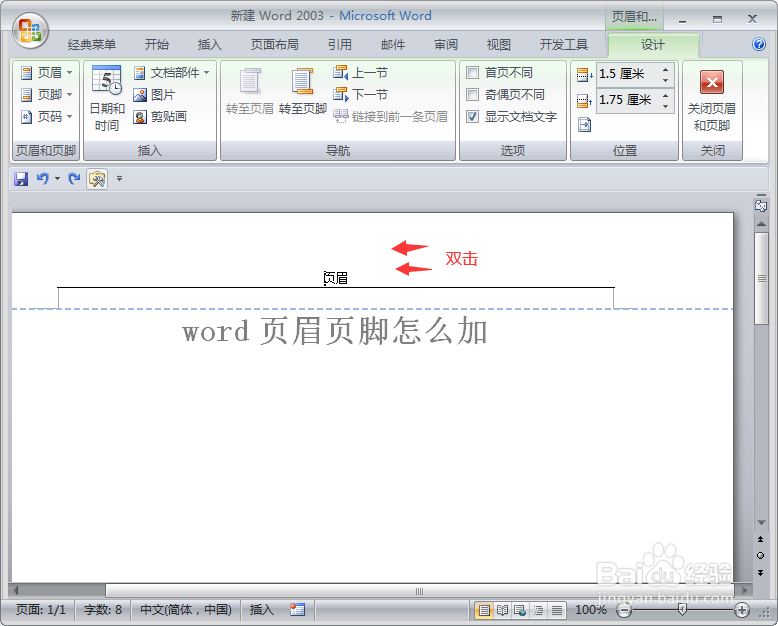Click macro recording icon in status bar
The image size is (778, 626).
tap(297, 610)
